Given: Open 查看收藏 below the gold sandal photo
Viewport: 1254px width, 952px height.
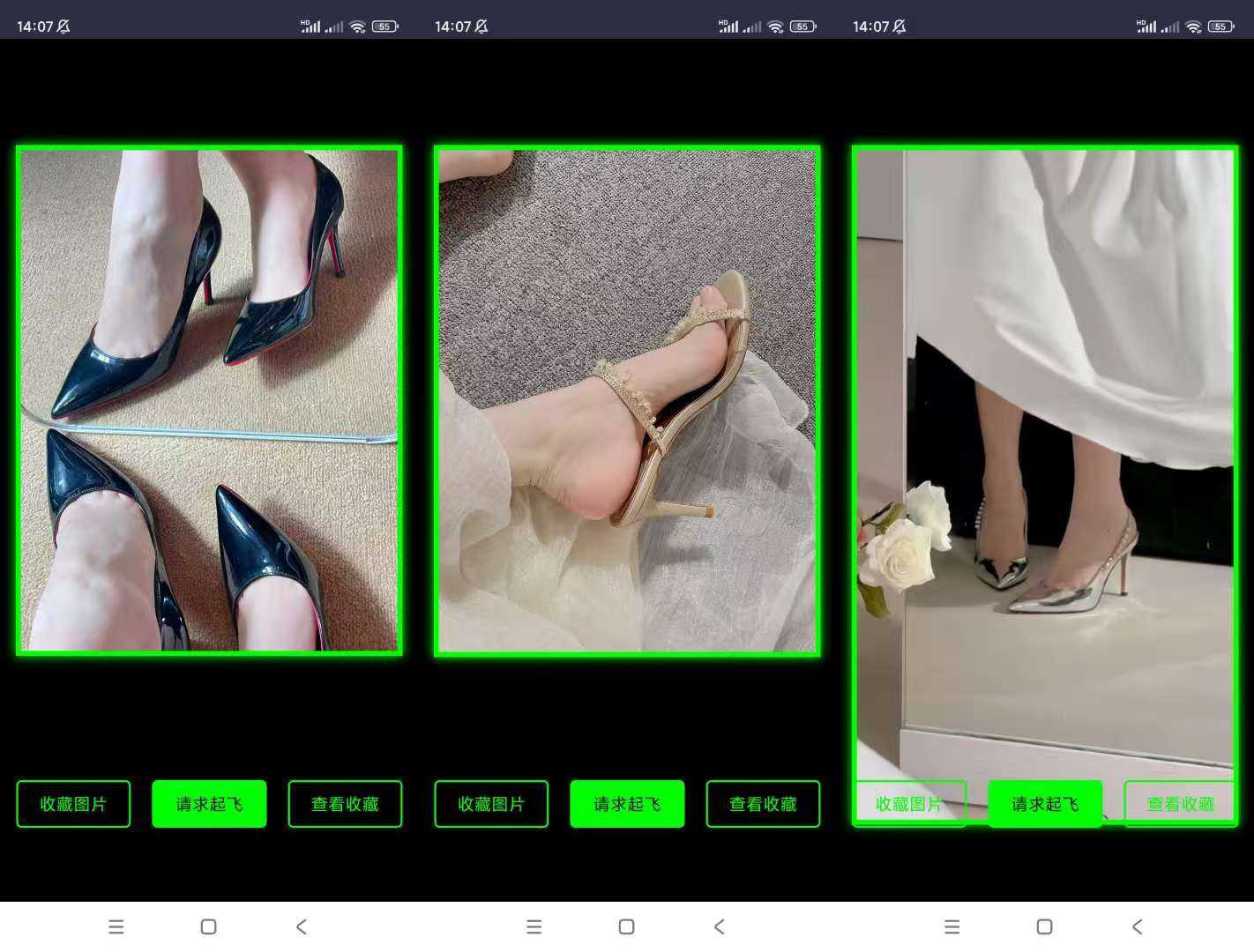Looking at the screenshot, I should tap(763, 804).
